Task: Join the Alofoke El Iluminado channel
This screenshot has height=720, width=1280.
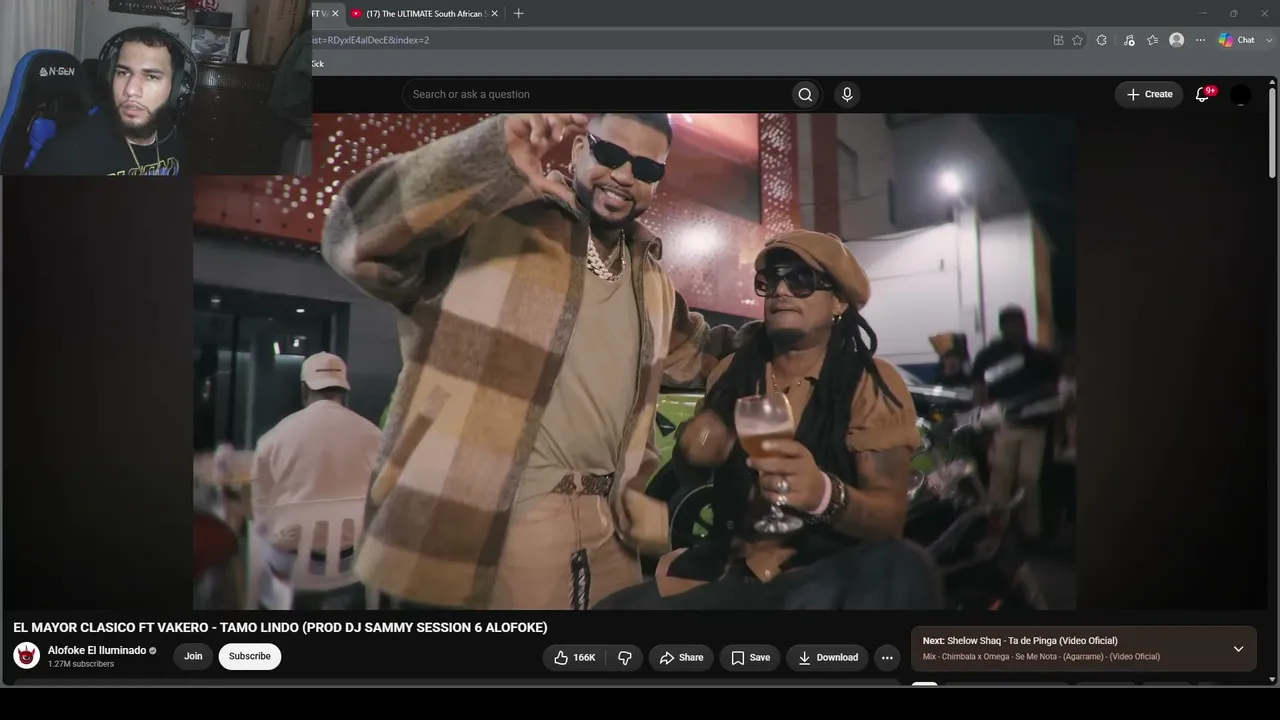Action: (193, 656)
